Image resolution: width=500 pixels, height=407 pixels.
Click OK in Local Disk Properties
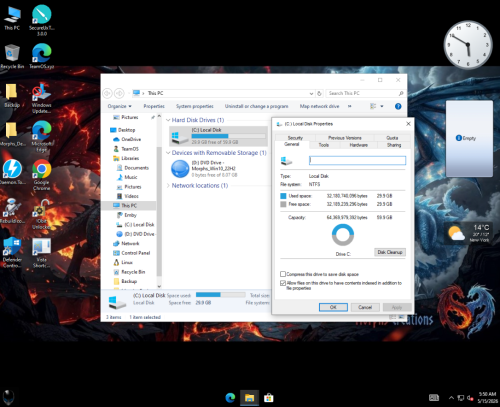[x=333, y=307]
